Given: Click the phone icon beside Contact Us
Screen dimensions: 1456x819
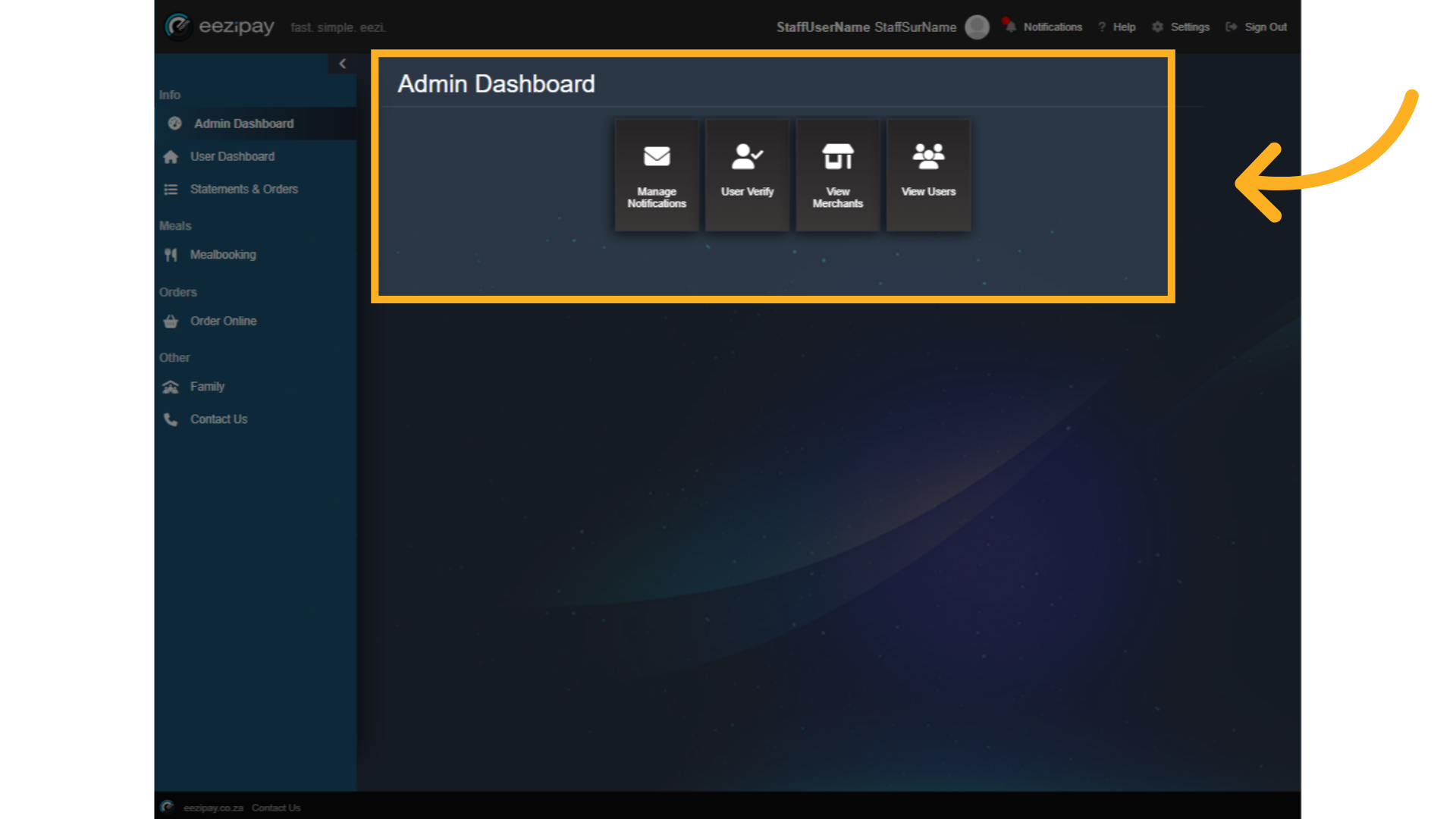Looking at the screenshot, I should click(x=171, y=419).
